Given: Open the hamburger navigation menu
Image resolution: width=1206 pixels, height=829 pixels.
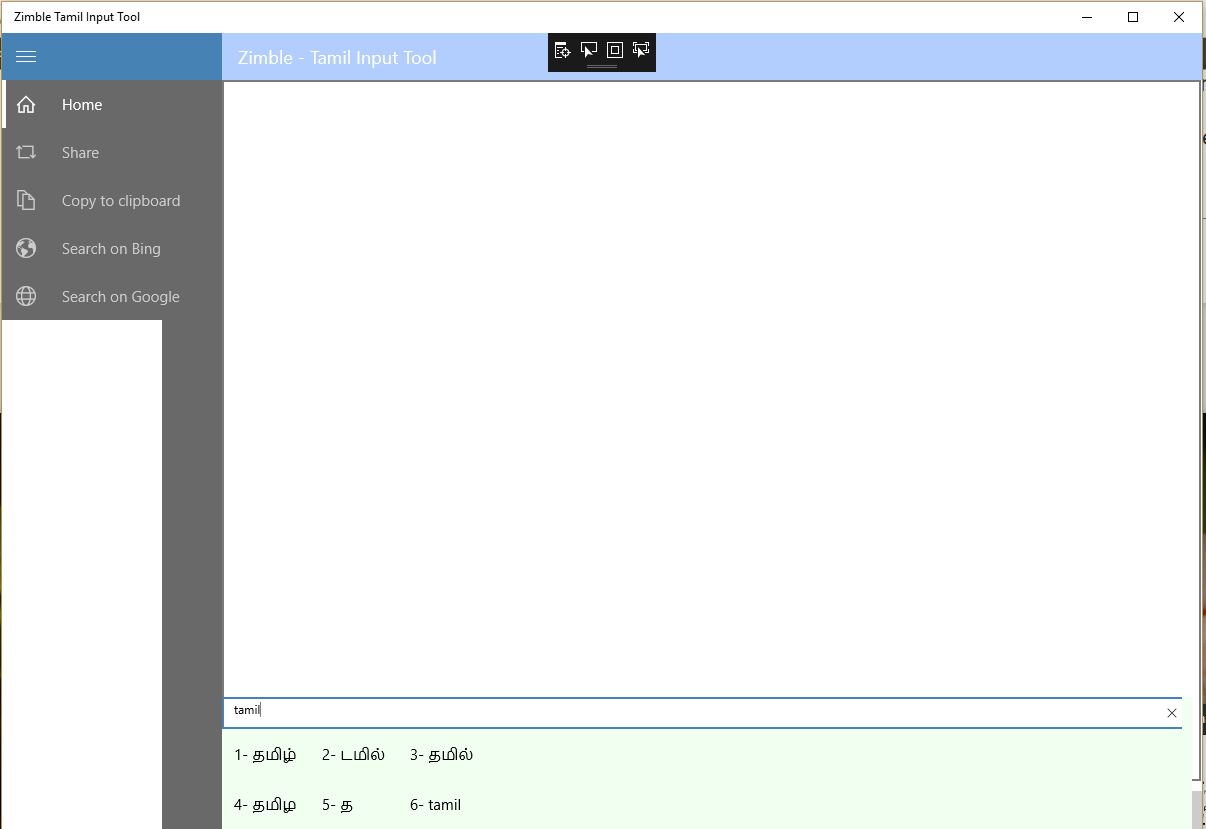Looking at the screenshot, I should (26, 57).
